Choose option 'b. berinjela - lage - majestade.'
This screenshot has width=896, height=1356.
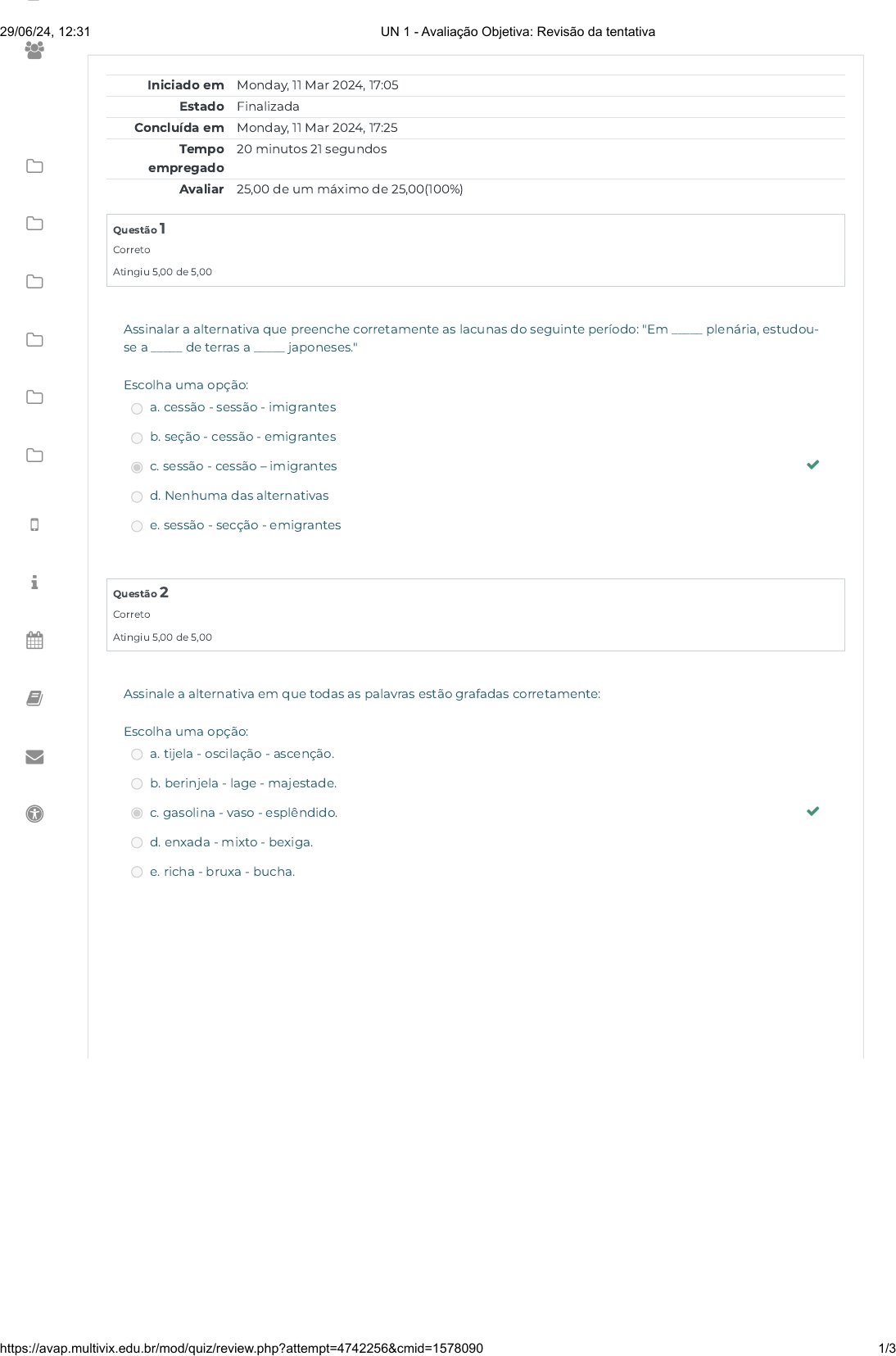click(x=137, y=784)
